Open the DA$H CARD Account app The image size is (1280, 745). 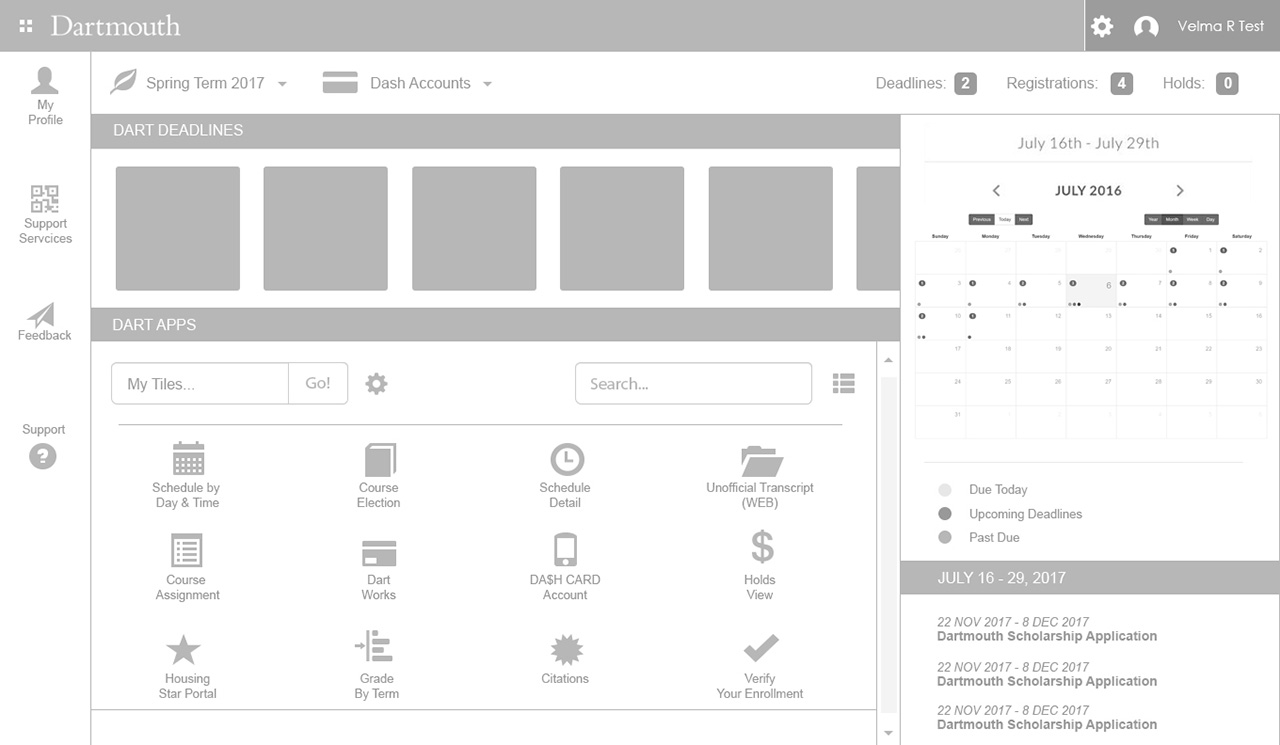(565, 550)
